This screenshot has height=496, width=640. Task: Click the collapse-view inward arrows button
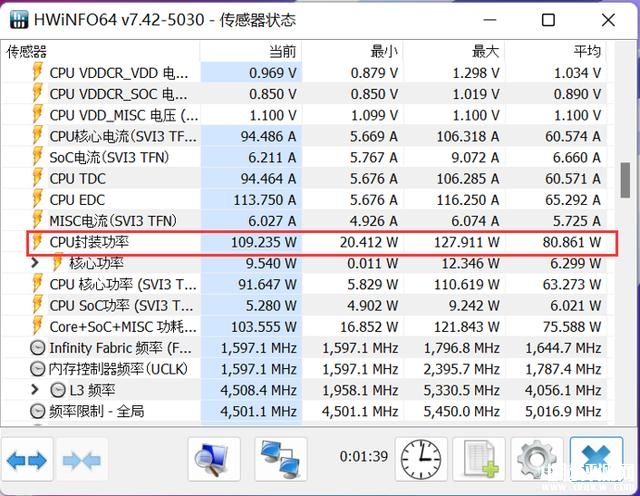[x=82, y=460]
